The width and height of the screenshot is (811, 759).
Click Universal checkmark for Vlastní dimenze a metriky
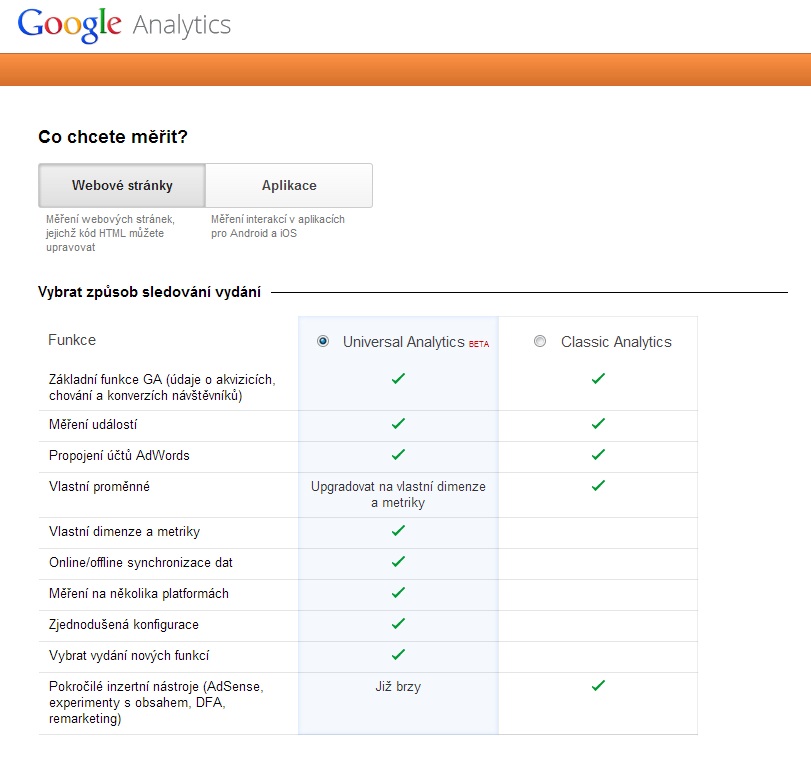tap(398, 531)
